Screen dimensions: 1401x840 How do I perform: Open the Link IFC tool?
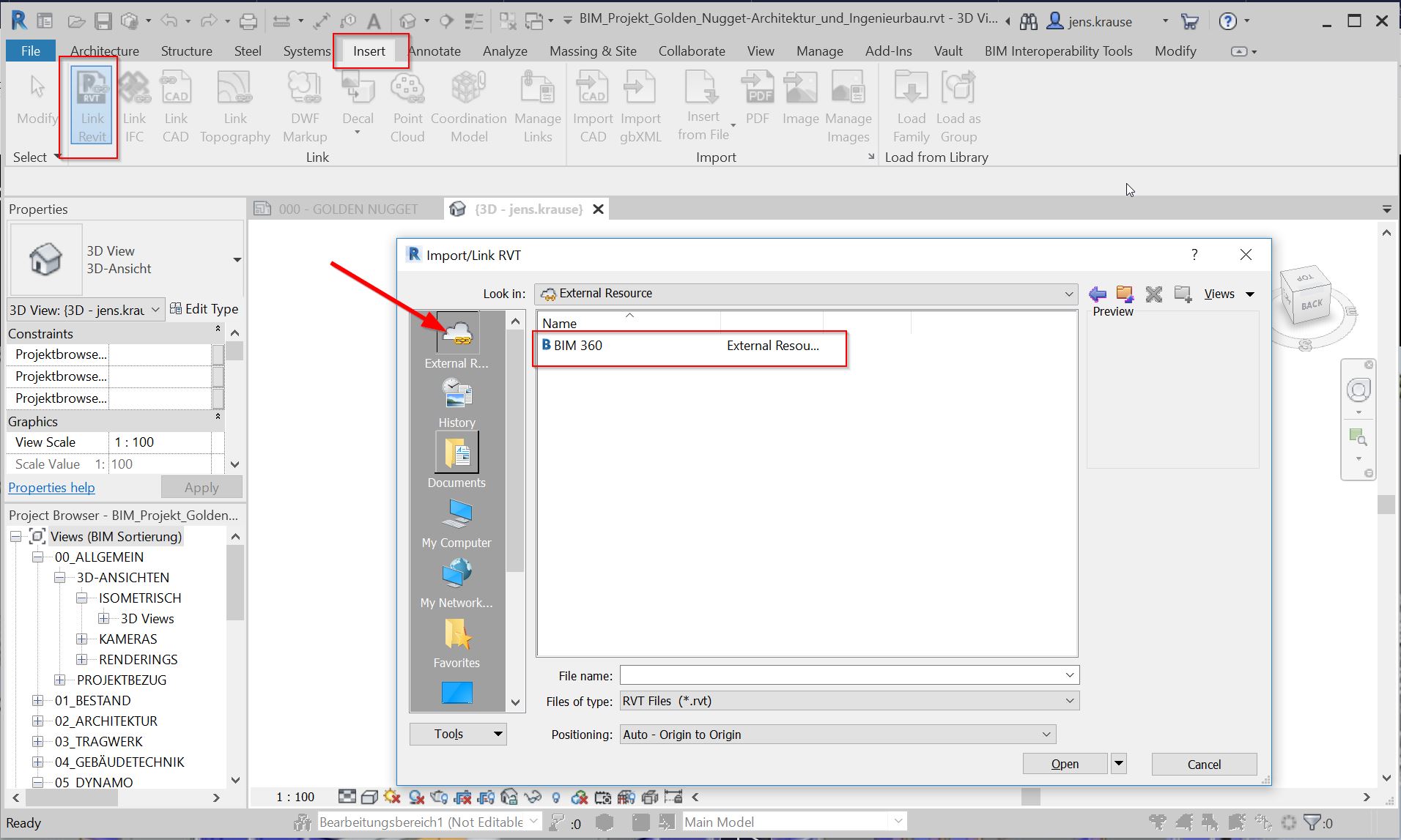pyautogui.click(x=134, y=106)
